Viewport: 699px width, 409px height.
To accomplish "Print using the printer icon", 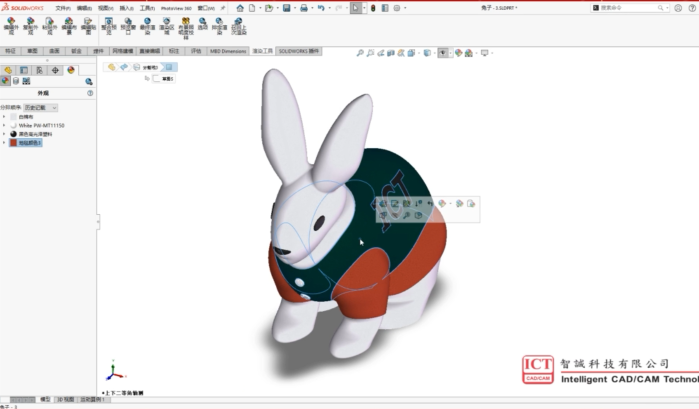I will pyautogui.click(x=304, y=8).
